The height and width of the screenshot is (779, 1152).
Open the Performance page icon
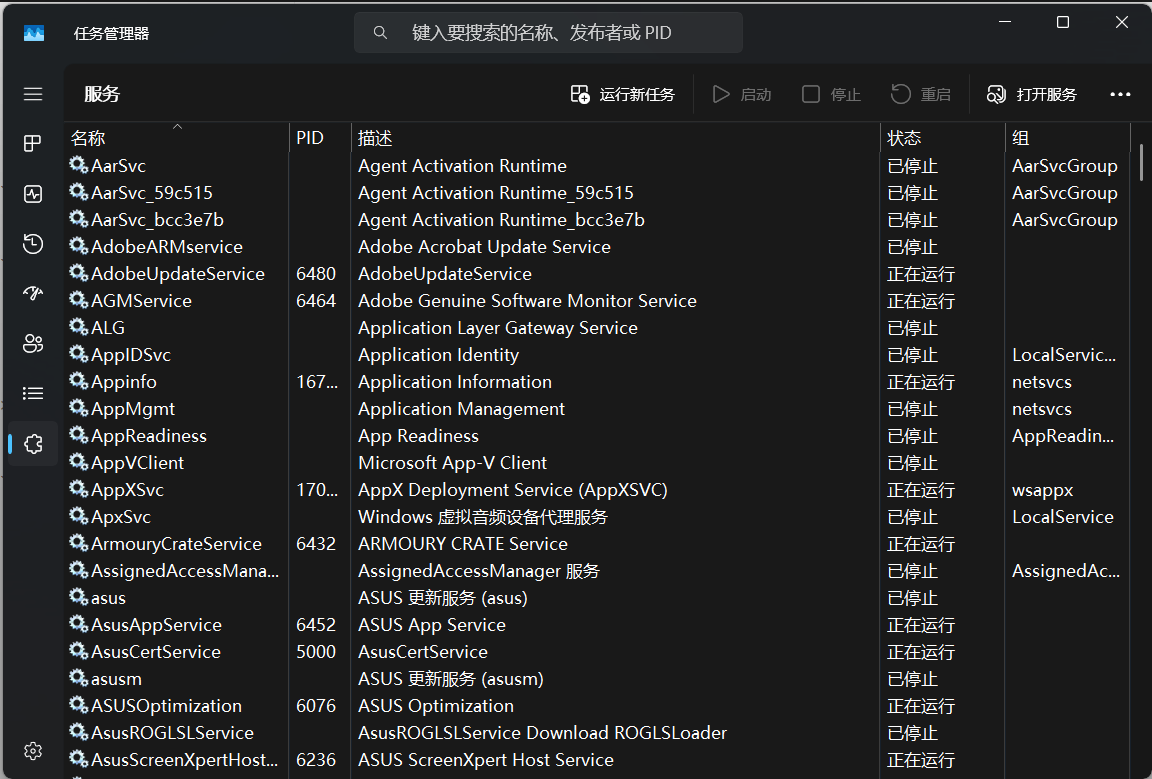(x=33, y=194)
